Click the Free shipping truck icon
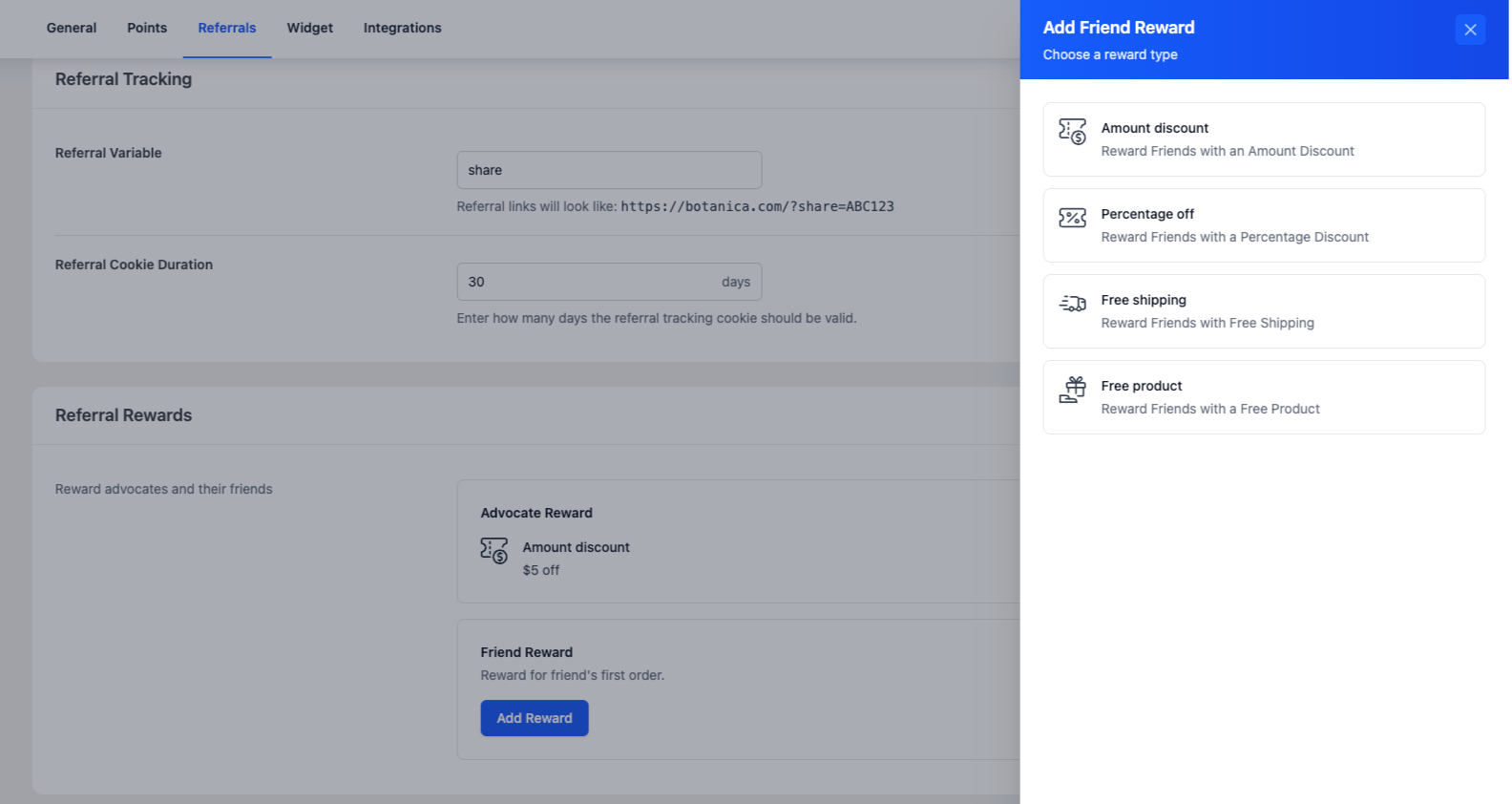1512x804 pixels. [x=1072, y=304]
